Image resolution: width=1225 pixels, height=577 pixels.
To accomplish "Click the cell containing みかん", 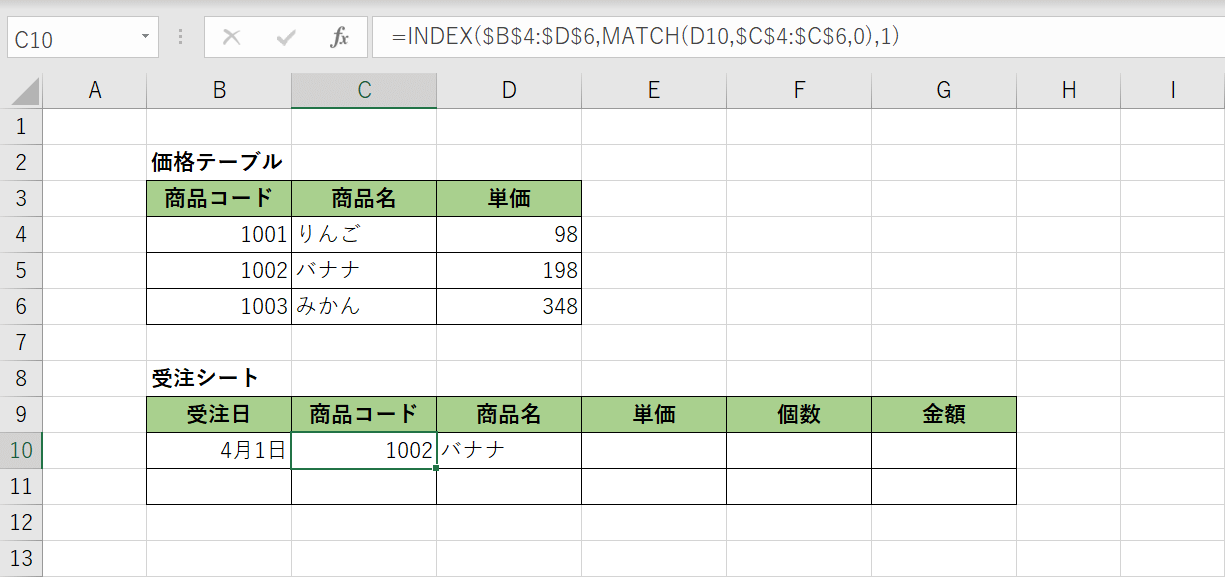I will point(364,307).
